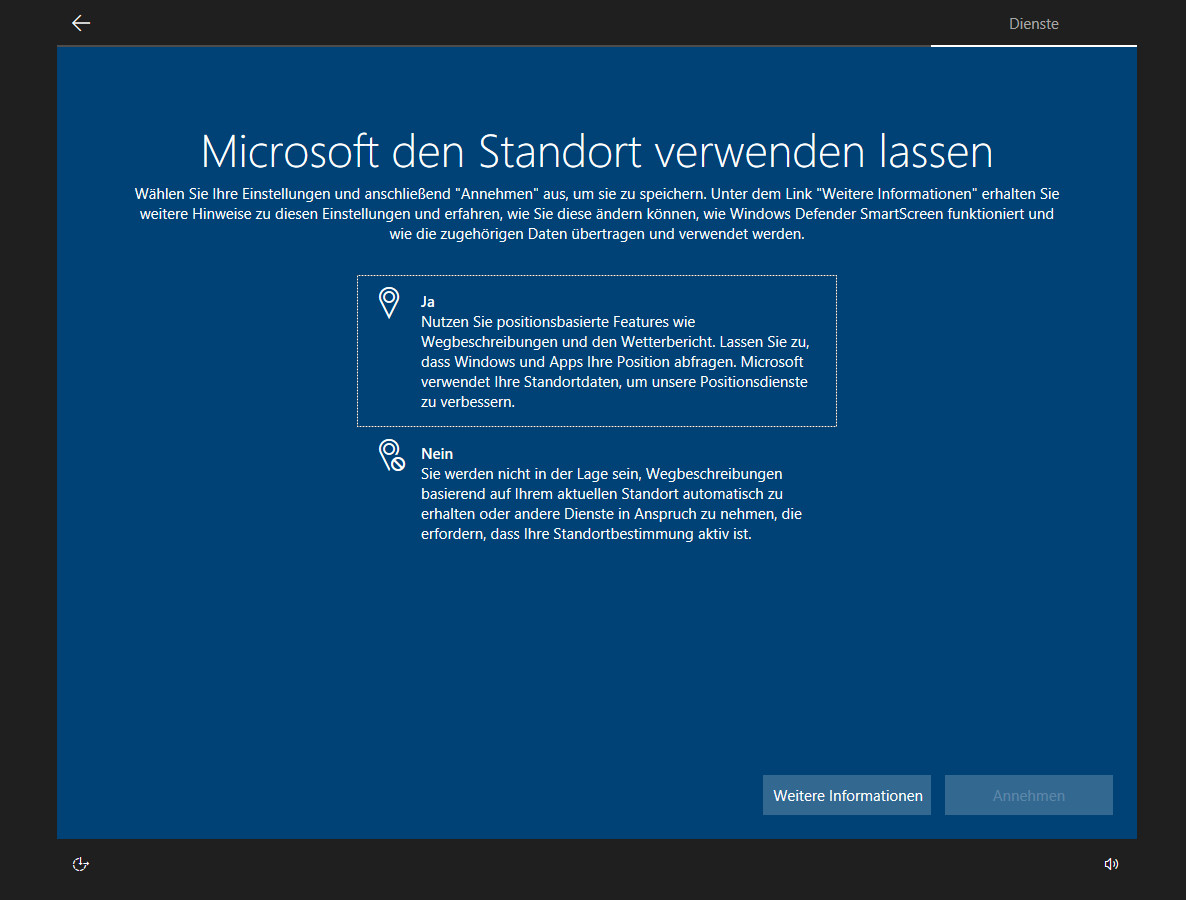Click the white progress underline beneath Dienste
This screenshot has height=900, width=1186.
click(1033, 45)
